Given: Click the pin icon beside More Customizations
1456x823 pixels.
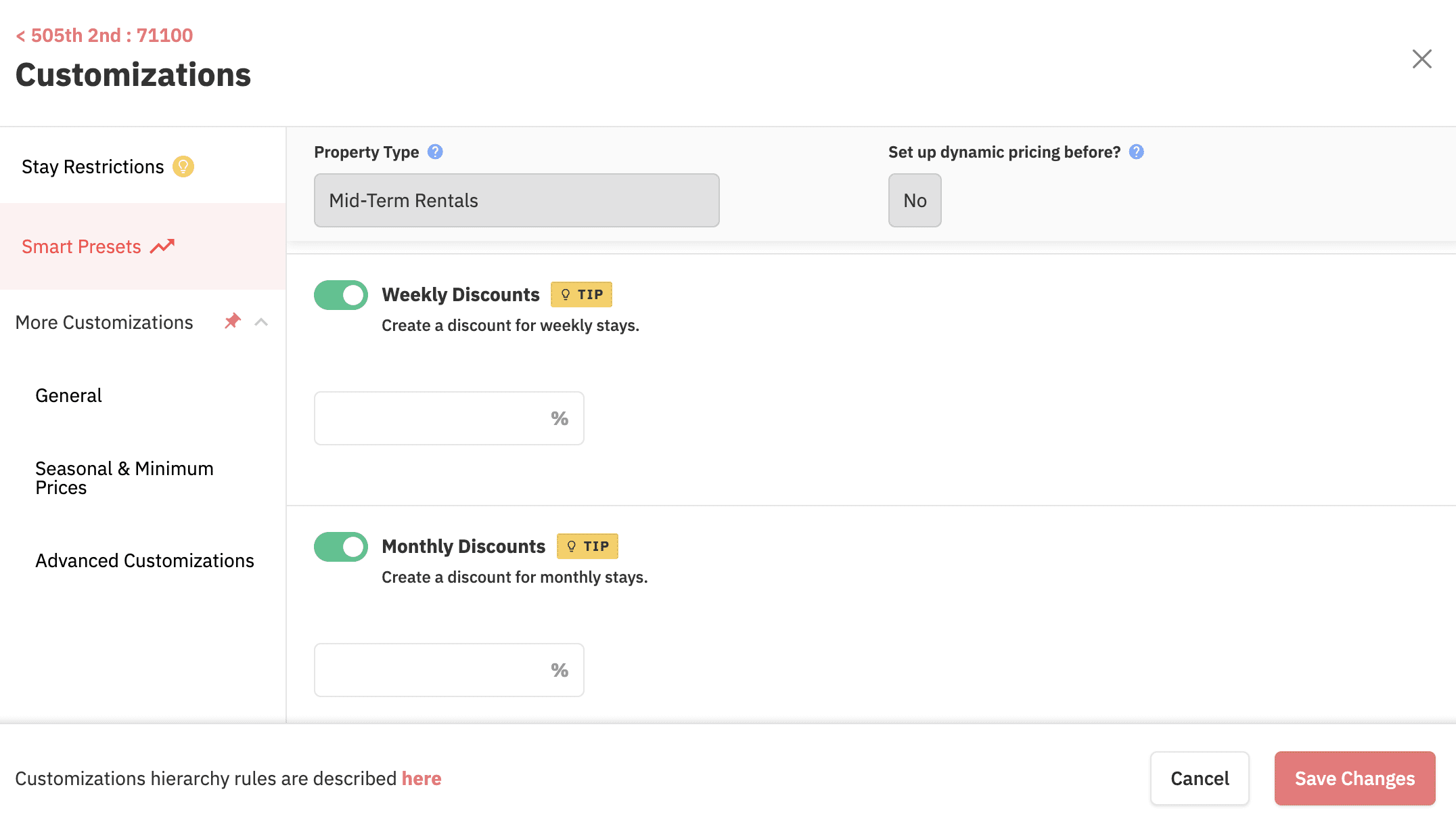Looking at the screenshot, I should pos(232,321).
